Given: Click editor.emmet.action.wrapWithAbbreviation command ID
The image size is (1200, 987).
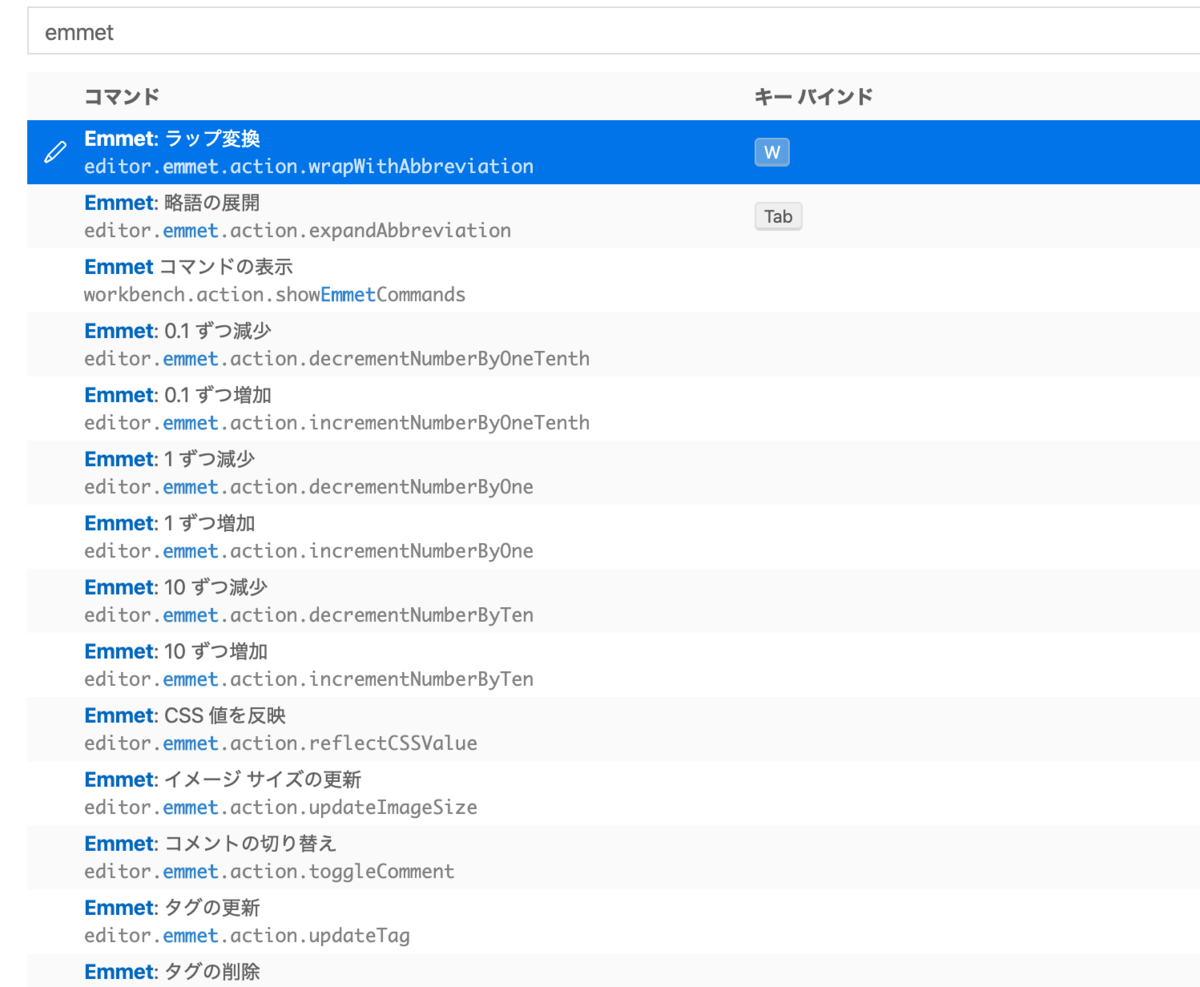Looking at the screenshot, I should pyautogui.click(x=309, y=166).
